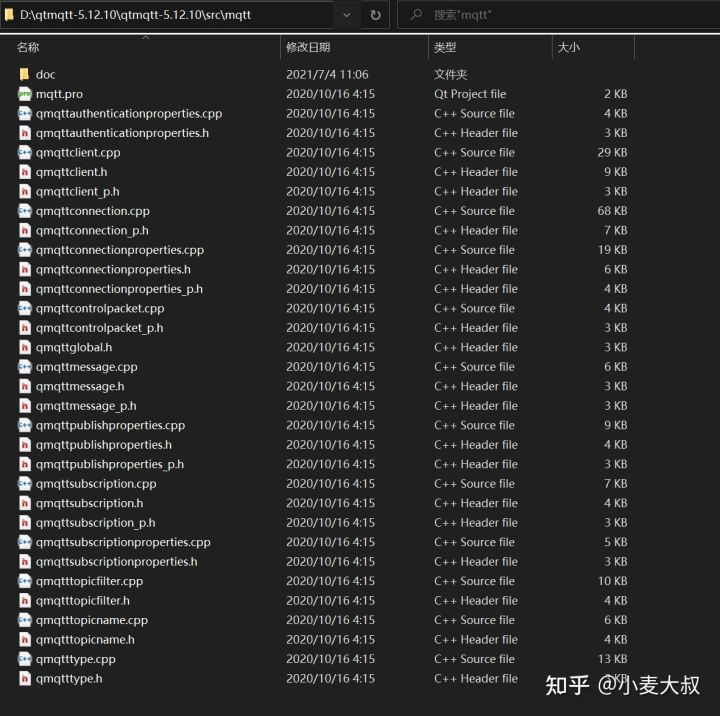Select the file name qmqttcontrolpacket_p.h
720x716 pixels.
tap(100, 328)
